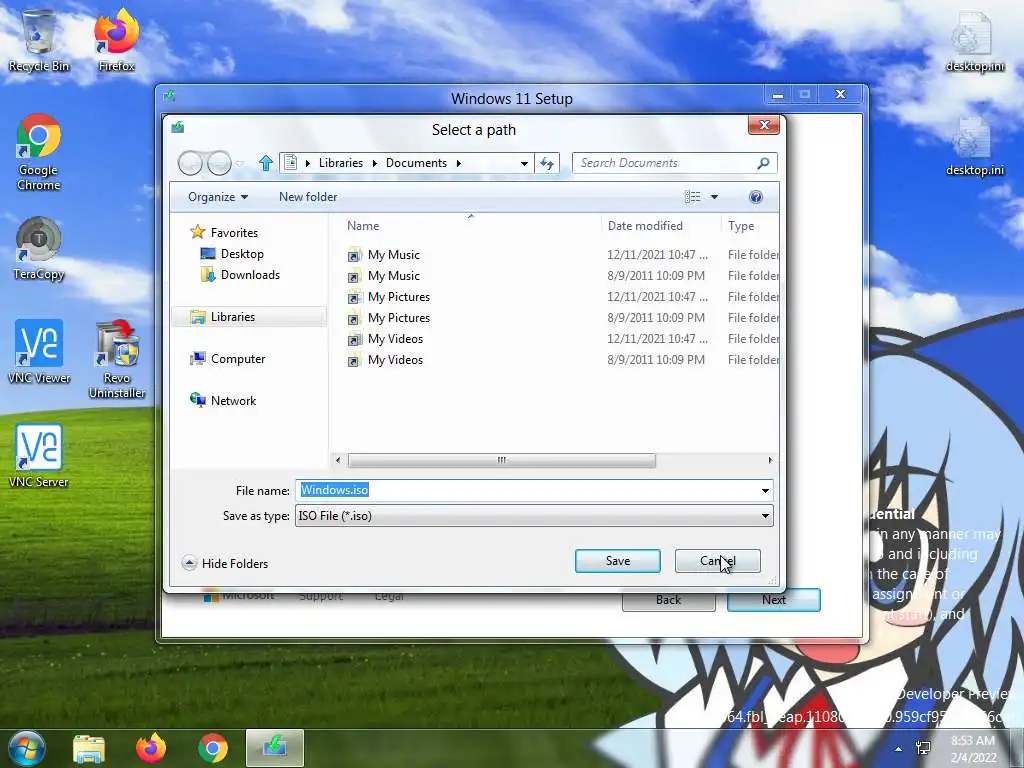Click Libraries in the address breadcrumb

coord(341,163)
